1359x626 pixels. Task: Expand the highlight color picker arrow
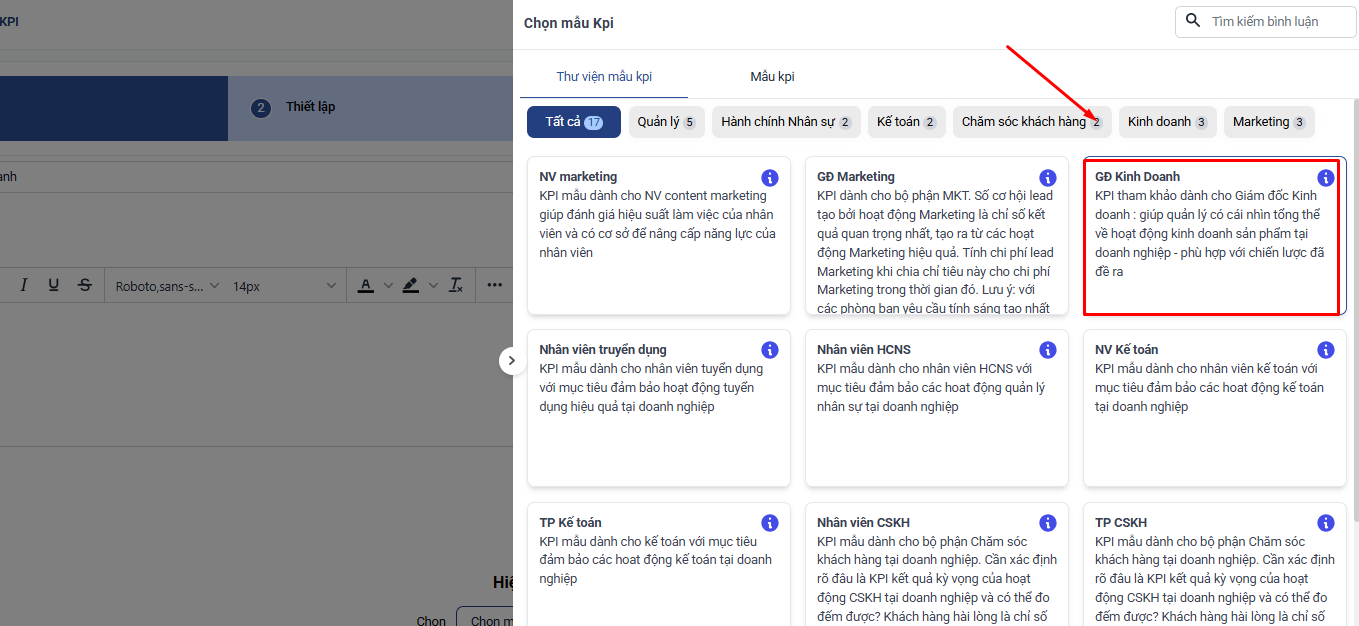[433, 286]
